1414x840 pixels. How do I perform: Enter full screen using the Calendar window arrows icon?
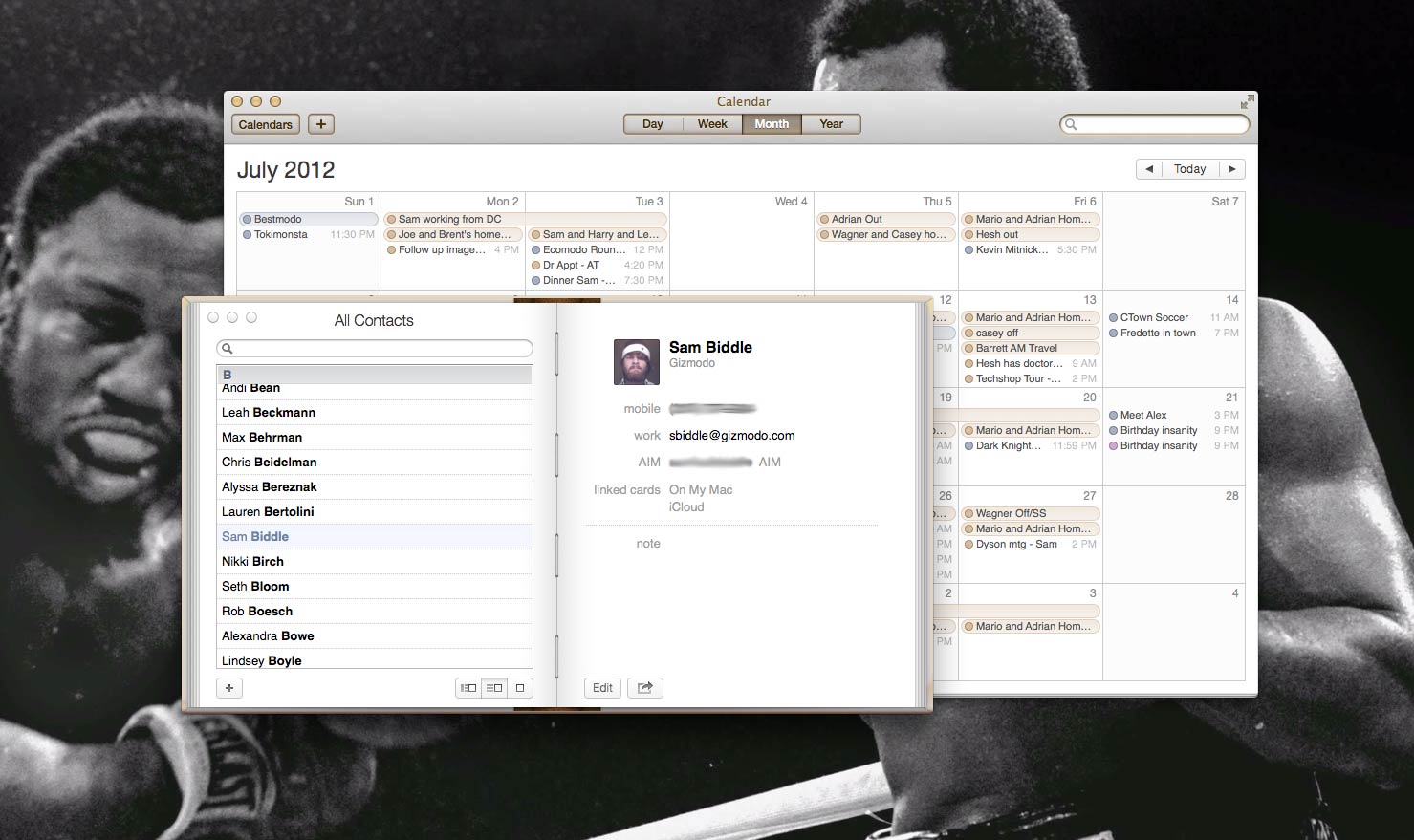coord(1246,102)
